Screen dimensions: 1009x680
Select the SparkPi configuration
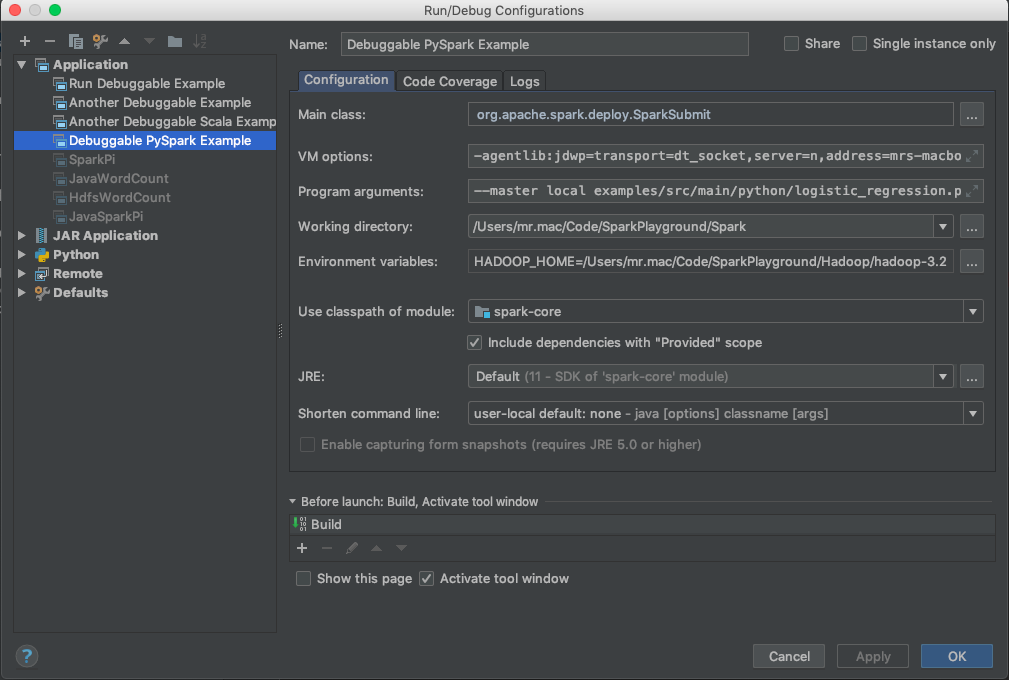coord(145,160)
